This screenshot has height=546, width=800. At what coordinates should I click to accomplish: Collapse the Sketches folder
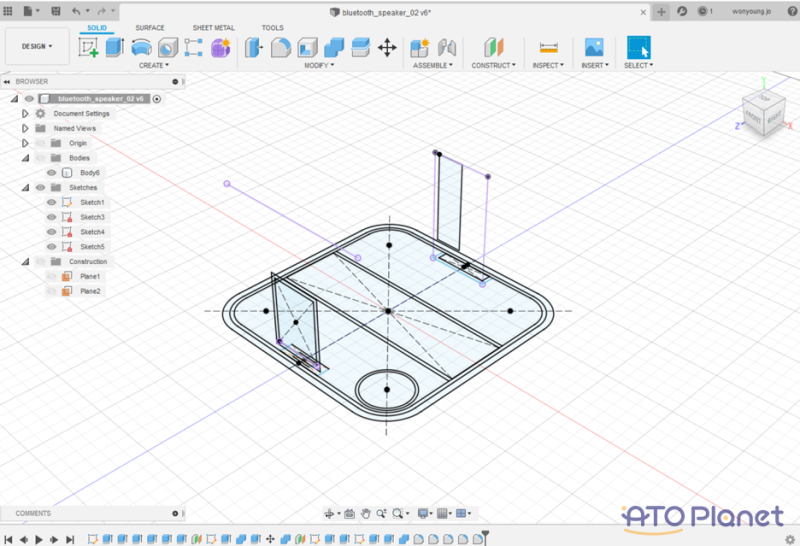[25, 187]
